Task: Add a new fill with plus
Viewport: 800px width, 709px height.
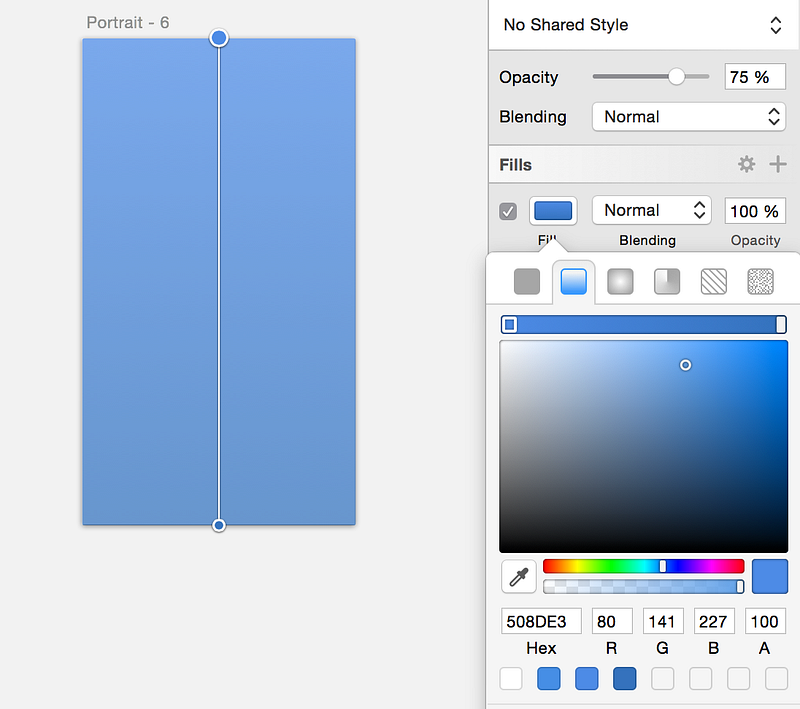Action: point(778,164)
